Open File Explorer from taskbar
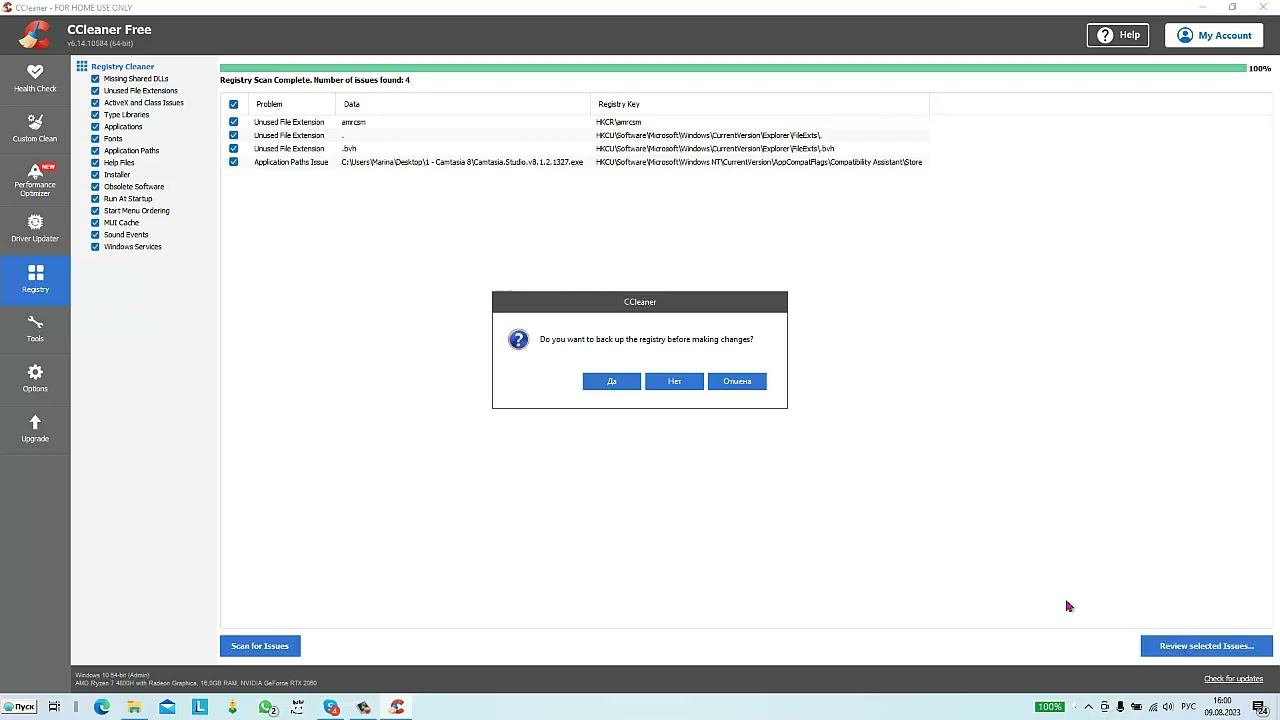The height and width of the screenshot is (720, 1280). pos(134,707)
